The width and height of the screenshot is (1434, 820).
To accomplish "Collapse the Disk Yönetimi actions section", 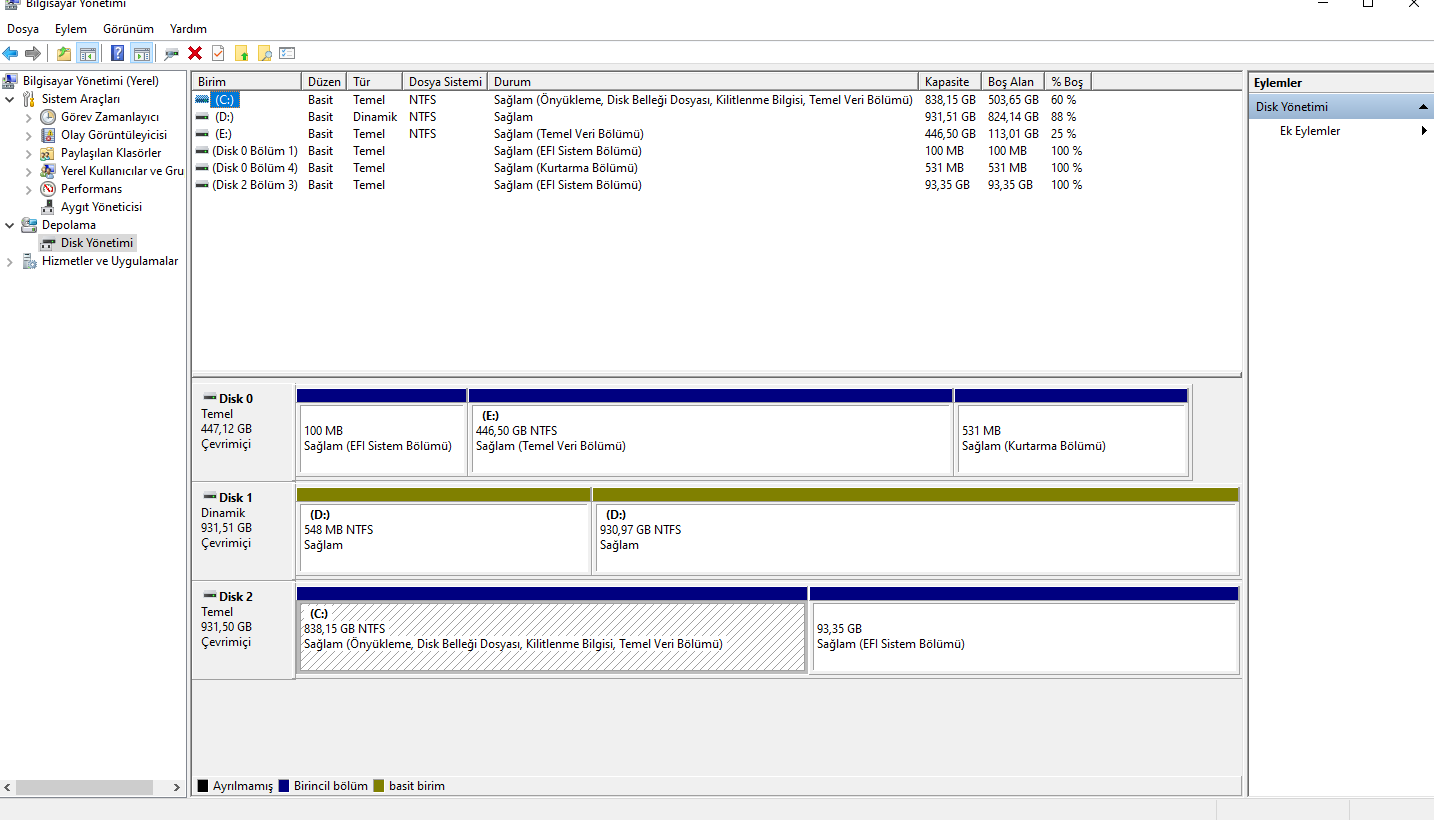I will pyautogui.click(x=1423, y=107).
